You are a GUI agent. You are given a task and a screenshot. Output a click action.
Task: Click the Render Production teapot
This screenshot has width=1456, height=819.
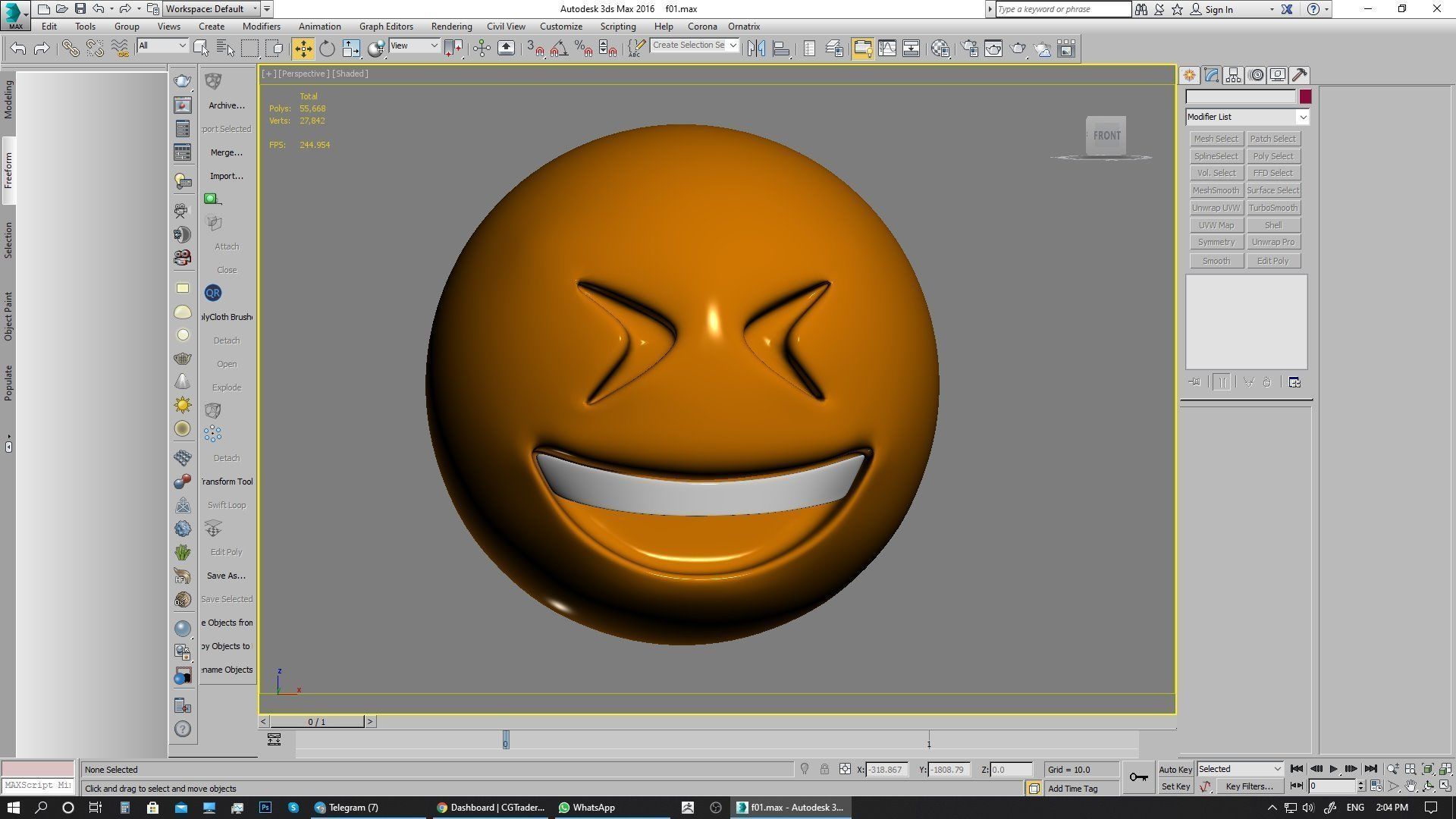point(1018,49)
